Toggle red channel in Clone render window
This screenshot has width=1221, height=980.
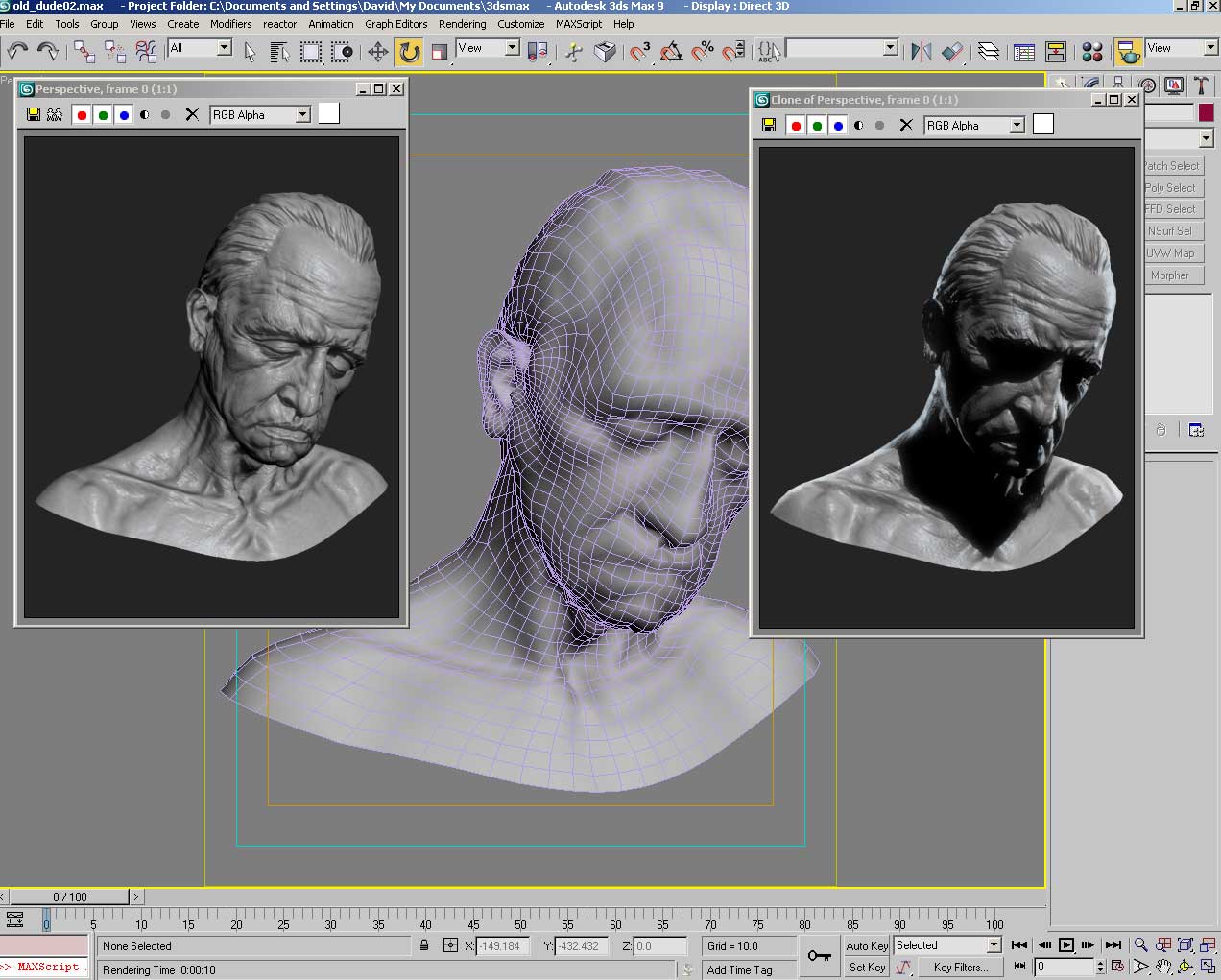point(796,126)
